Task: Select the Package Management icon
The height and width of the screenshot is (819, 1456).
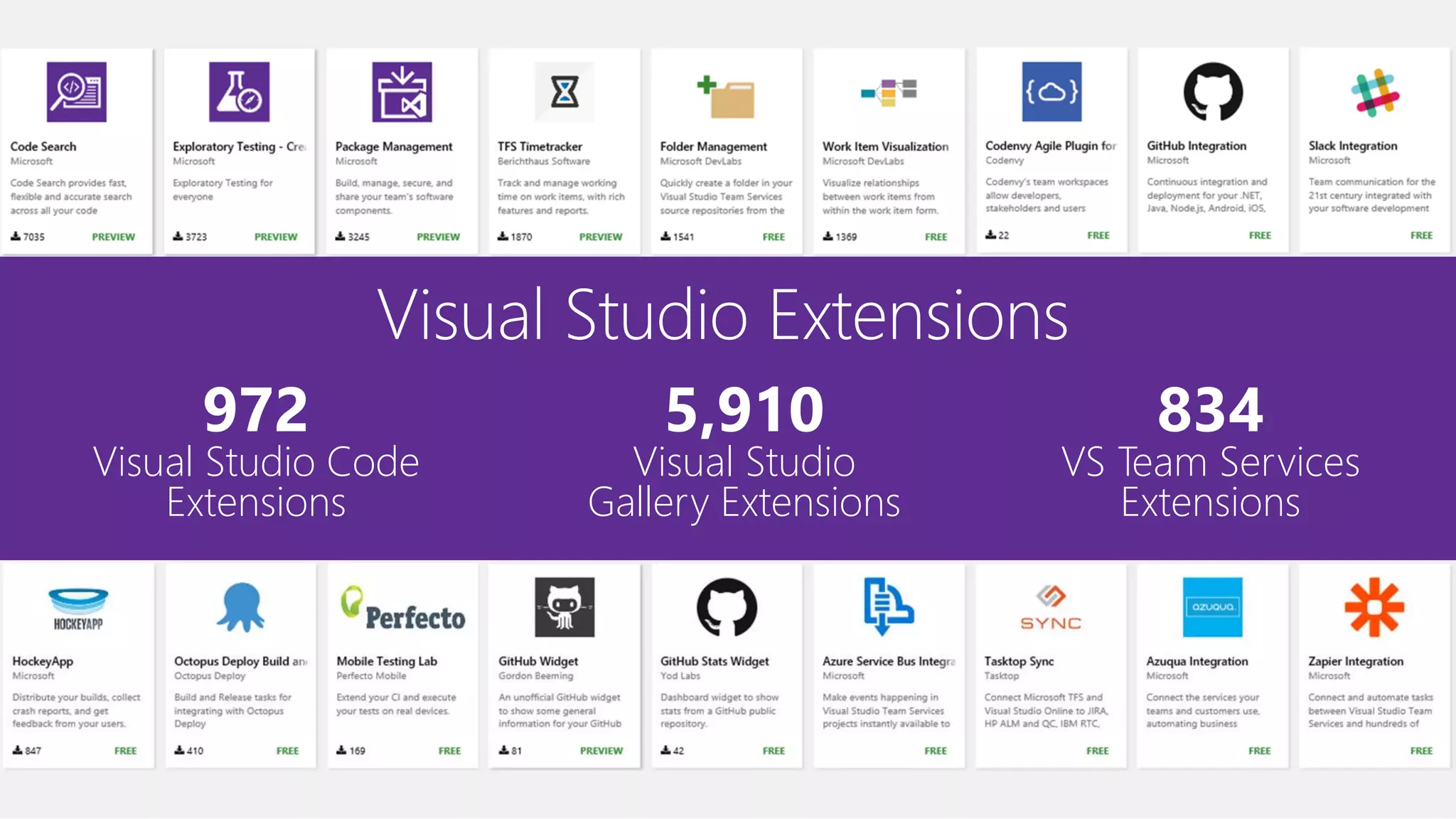Action: tap(402, 92)
